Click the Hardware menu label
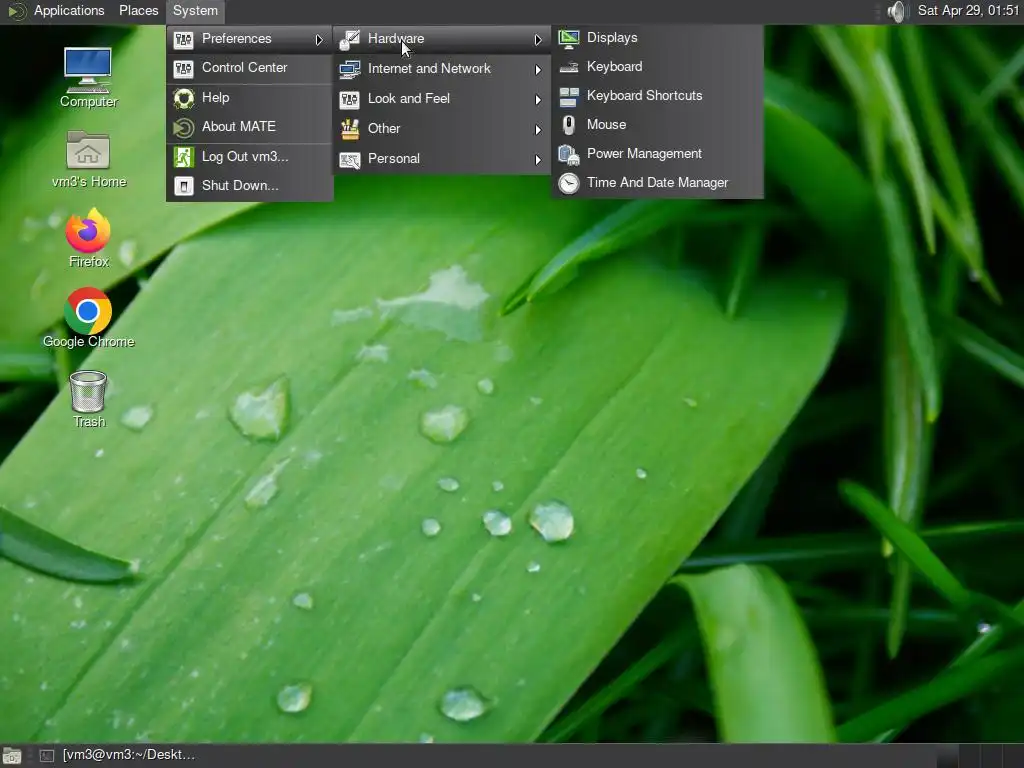 click(x=396, y=39)
